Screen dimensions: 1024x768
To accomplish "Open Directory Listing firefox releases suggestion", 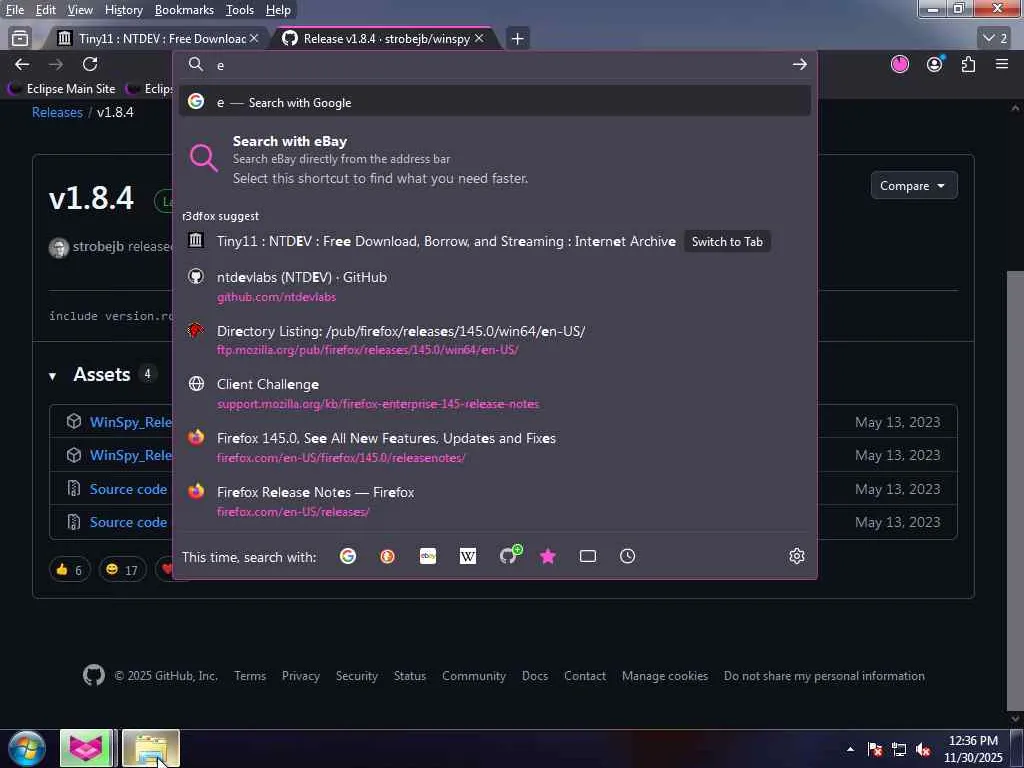I will click(495, 340).
